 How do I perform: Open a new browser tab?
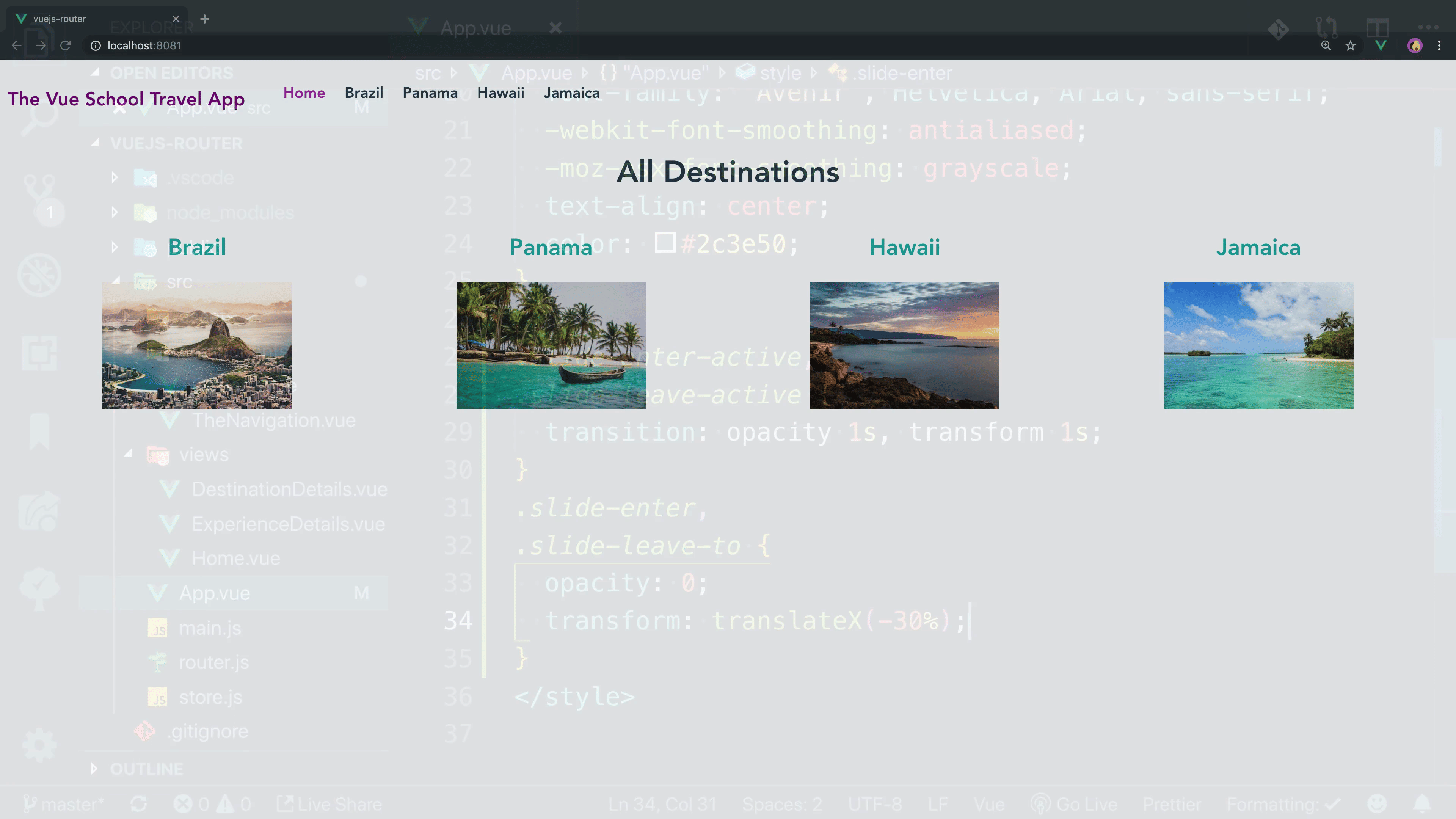[205, 19]
